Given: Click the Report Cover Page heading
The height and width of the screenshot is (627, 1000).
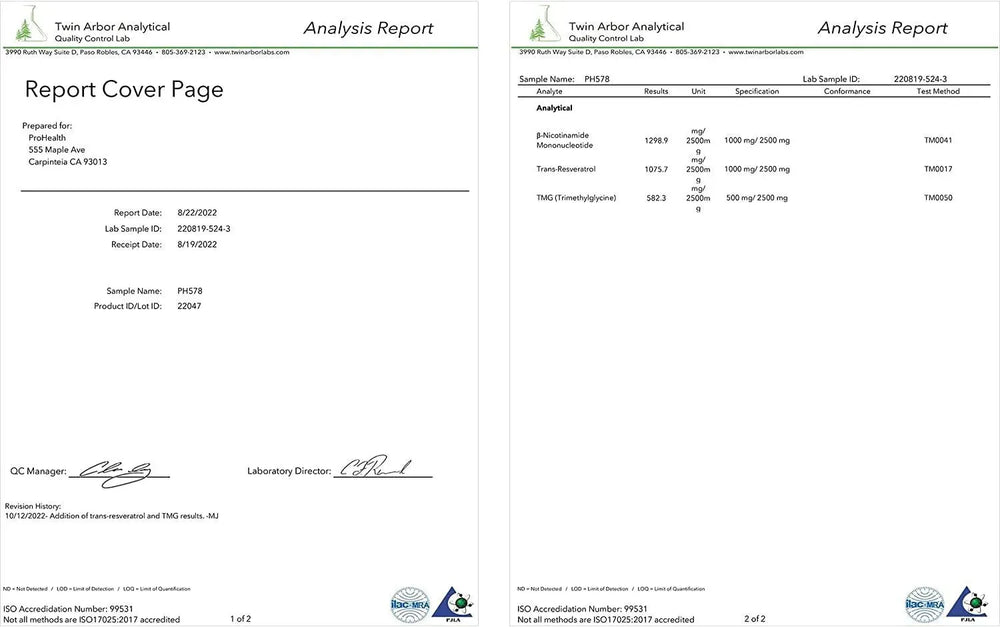Looking at the screenshot, I should [124, 90].
